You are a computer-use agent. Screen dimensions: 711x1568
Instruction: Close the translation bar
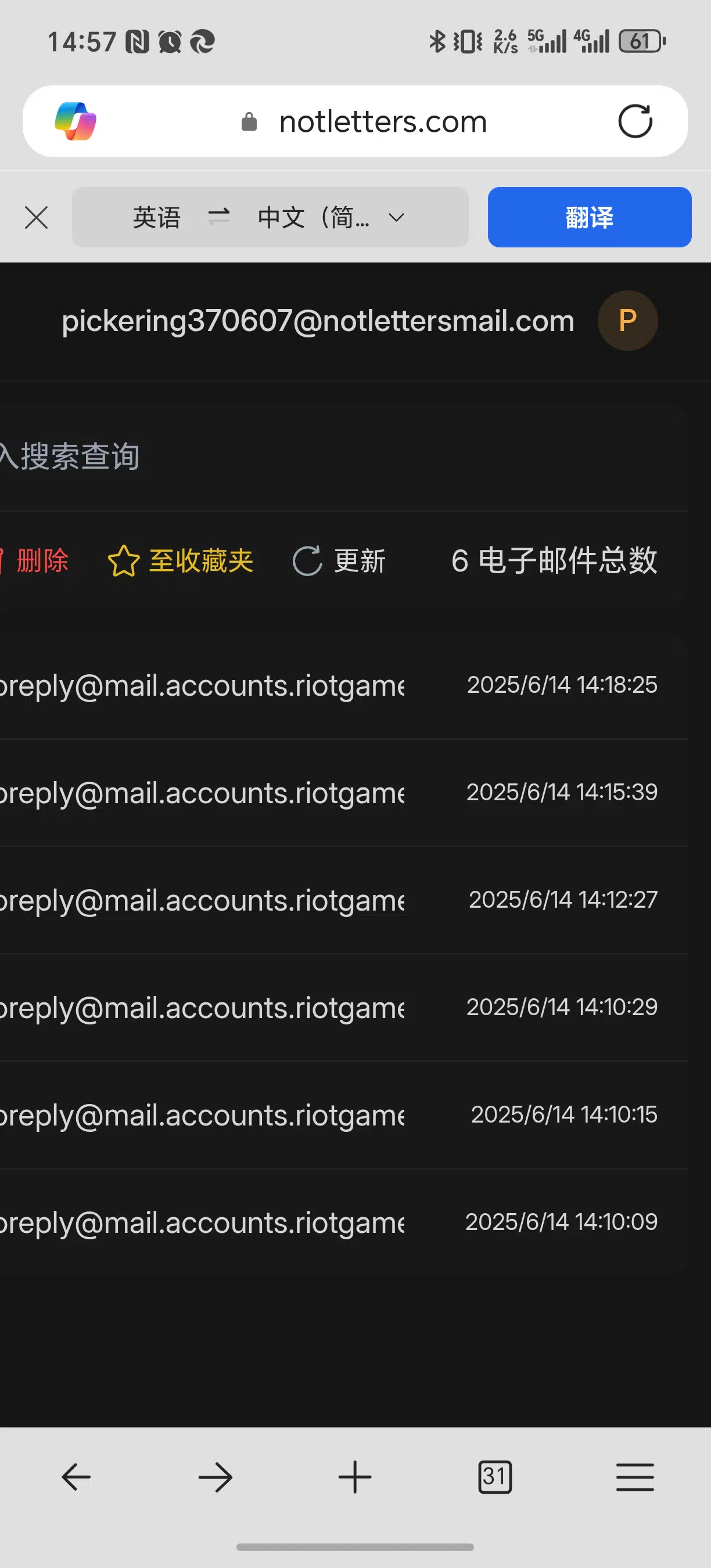37,217
